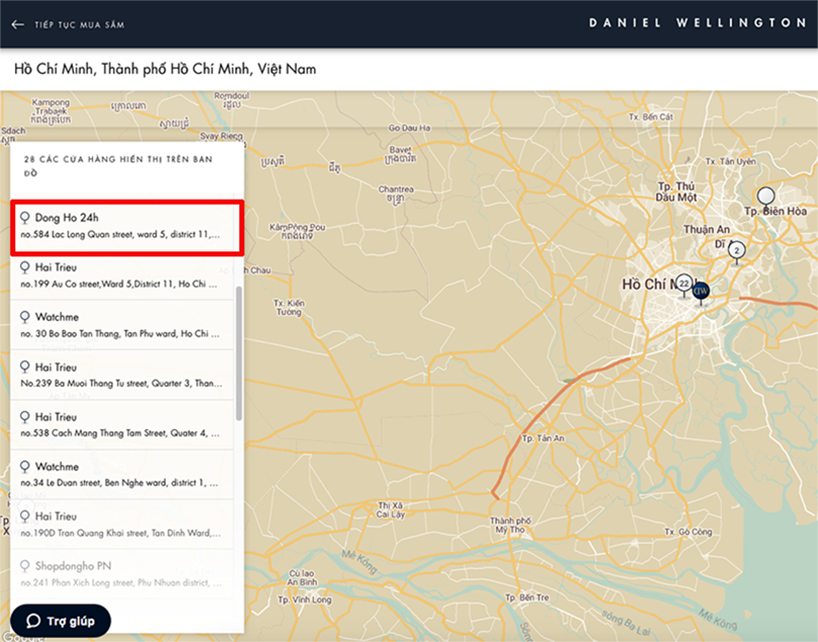Click pin icon beside Hai Trieu Quarter 3
This screenshot has width=818, height=642.
[x=25, y=367]
